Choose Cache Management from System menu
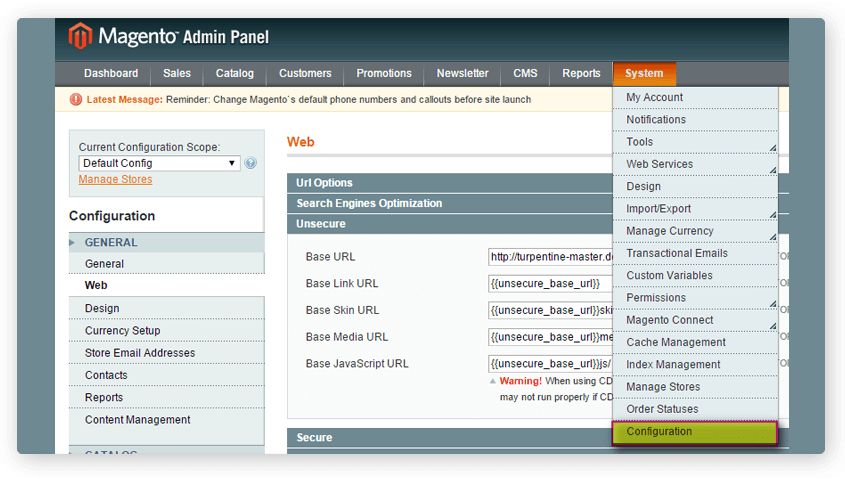 [675, 342]
